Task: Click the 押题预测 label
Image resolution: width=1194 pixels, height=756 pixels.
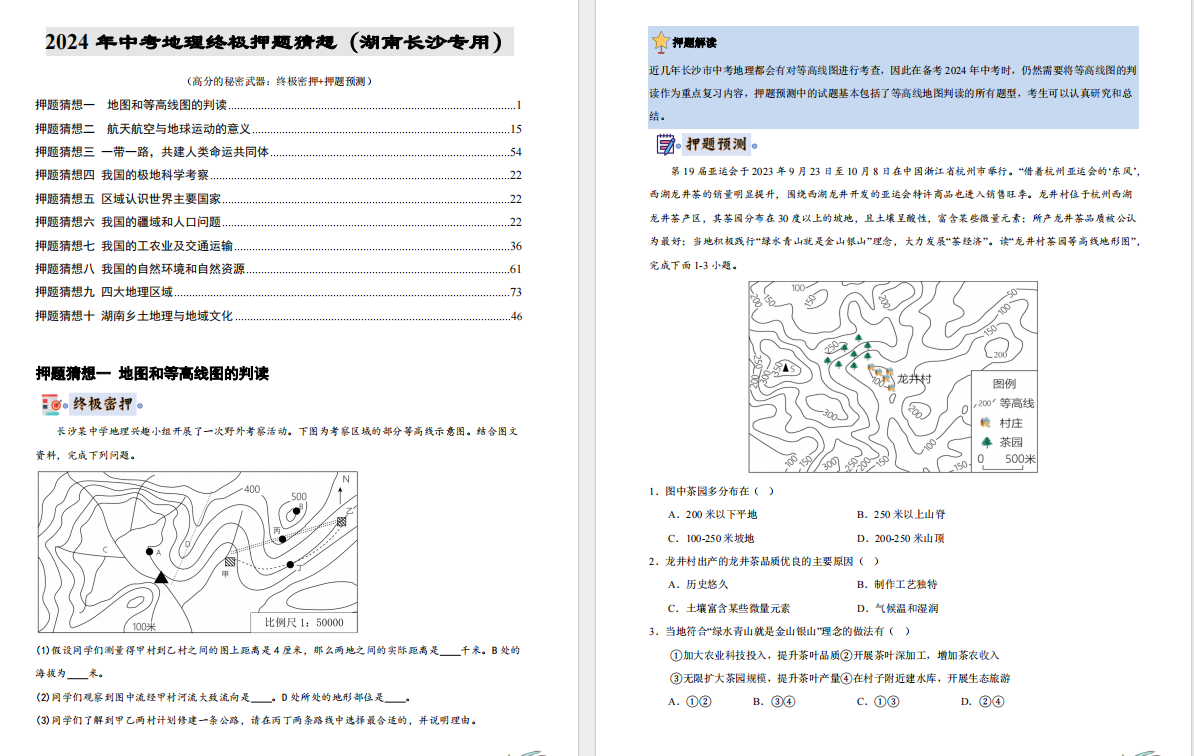Action: coord(716,144)
